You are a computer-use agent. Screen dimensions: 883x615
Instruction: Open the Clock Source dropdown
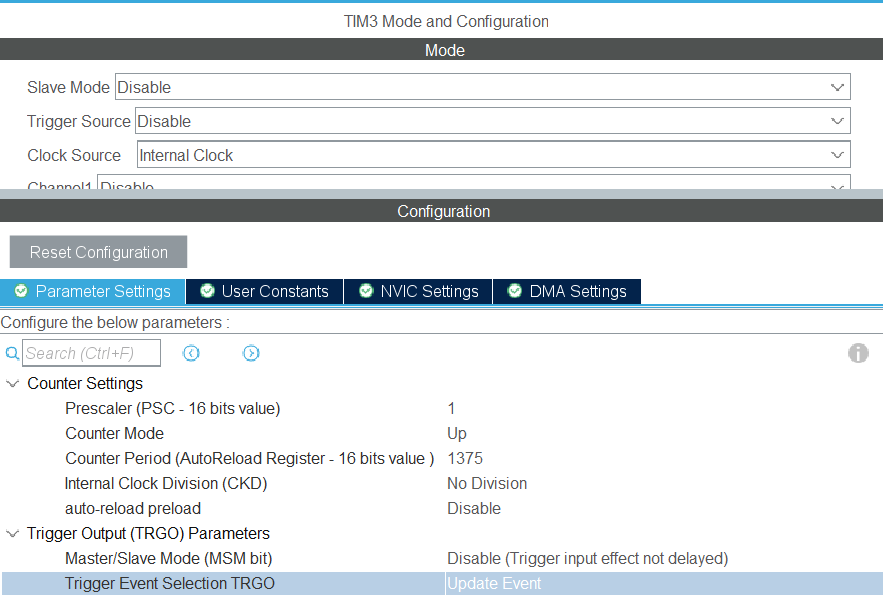(493, 155)
